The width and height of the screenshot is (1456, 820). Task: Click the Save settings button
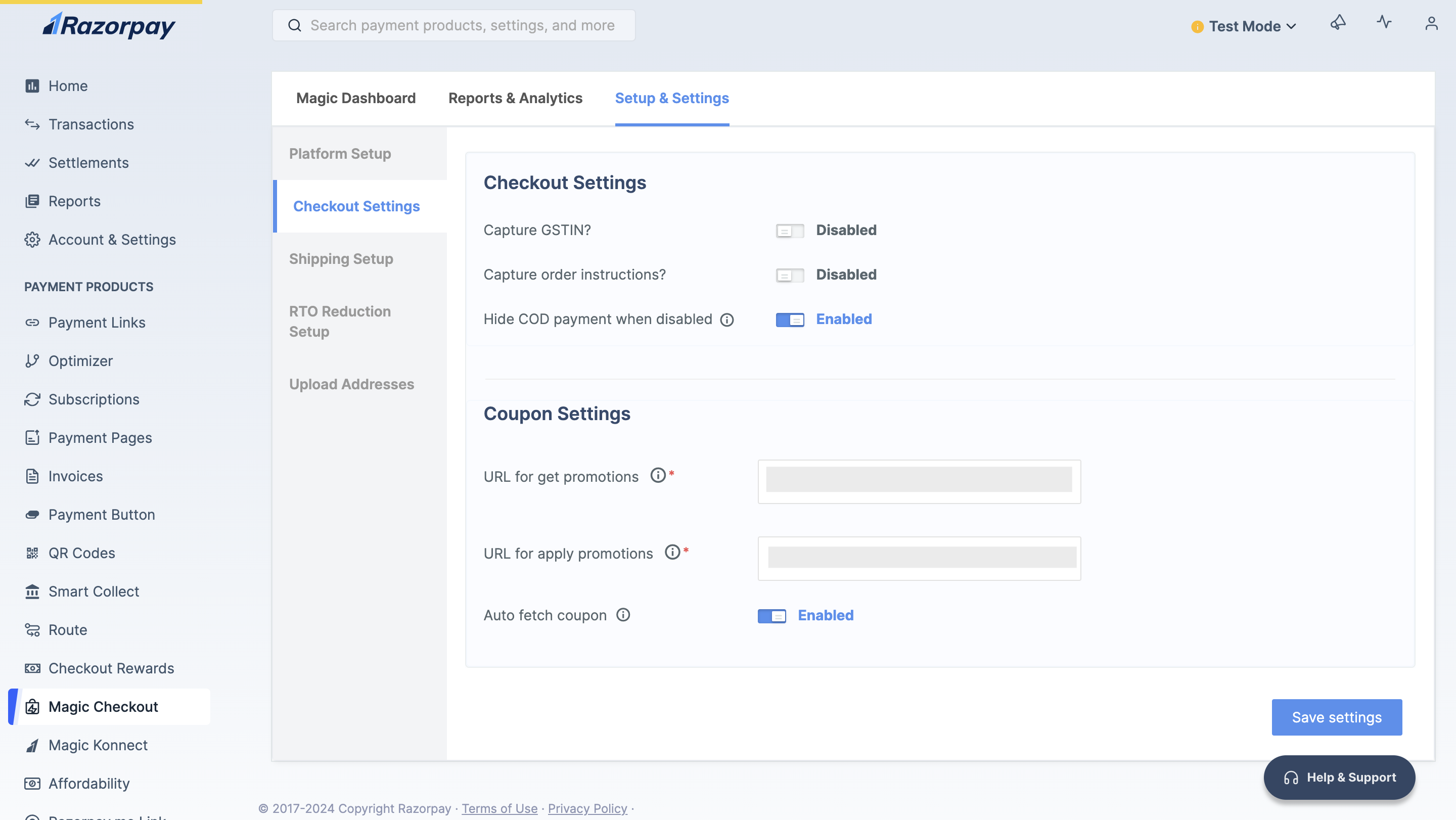1337,717
